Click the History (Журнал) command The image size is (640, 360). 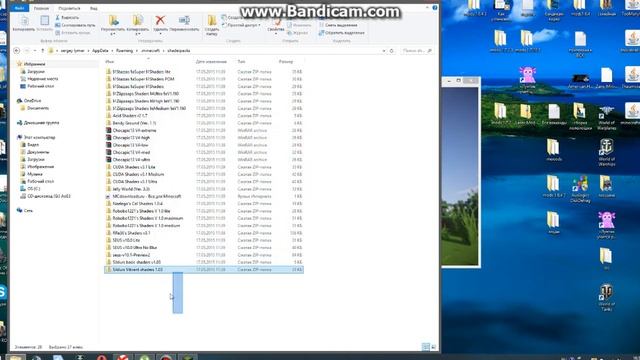[297, 33]
